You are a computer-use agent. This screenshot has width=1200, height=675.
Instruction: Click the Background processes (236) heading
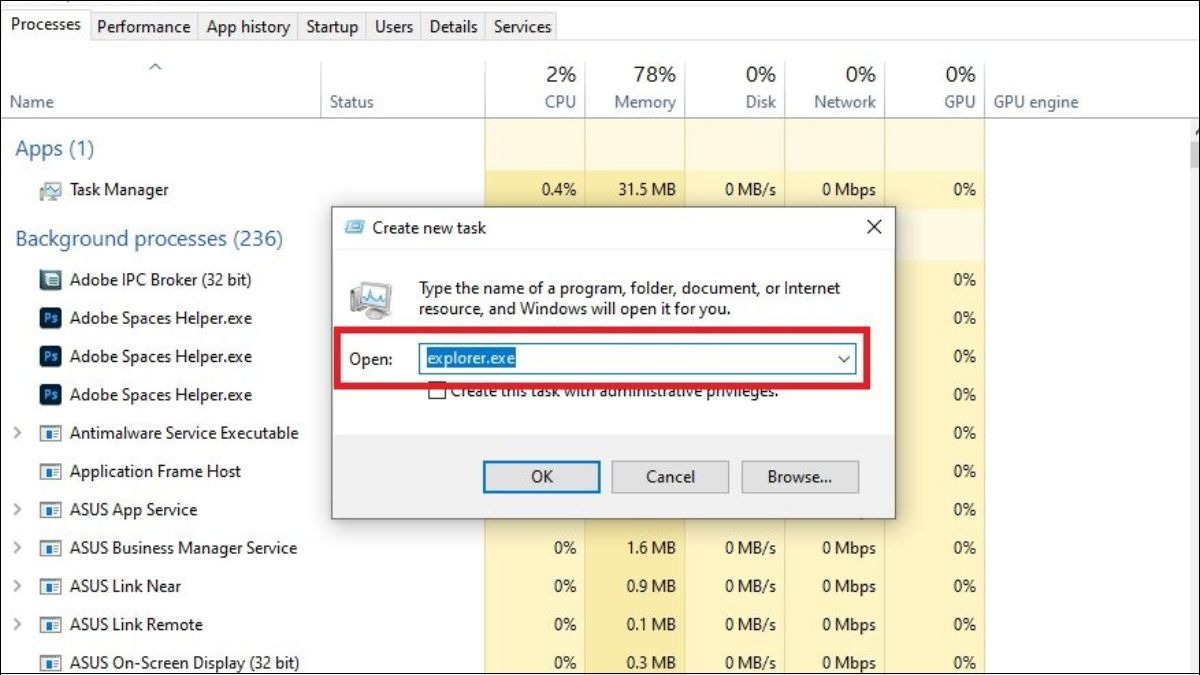[x=149, y=239]
